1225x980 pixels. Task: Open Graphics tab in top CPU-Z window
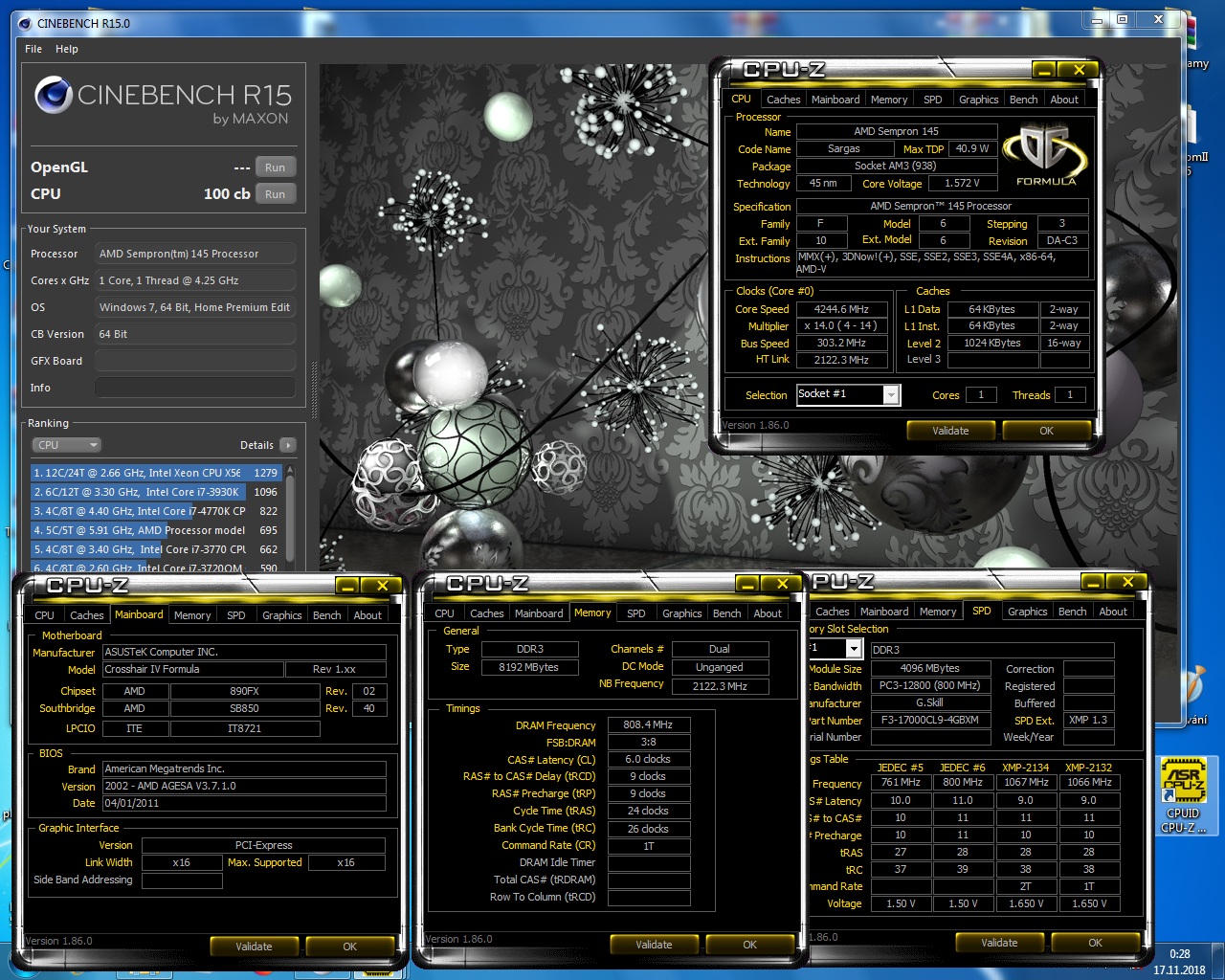point(978,100)
